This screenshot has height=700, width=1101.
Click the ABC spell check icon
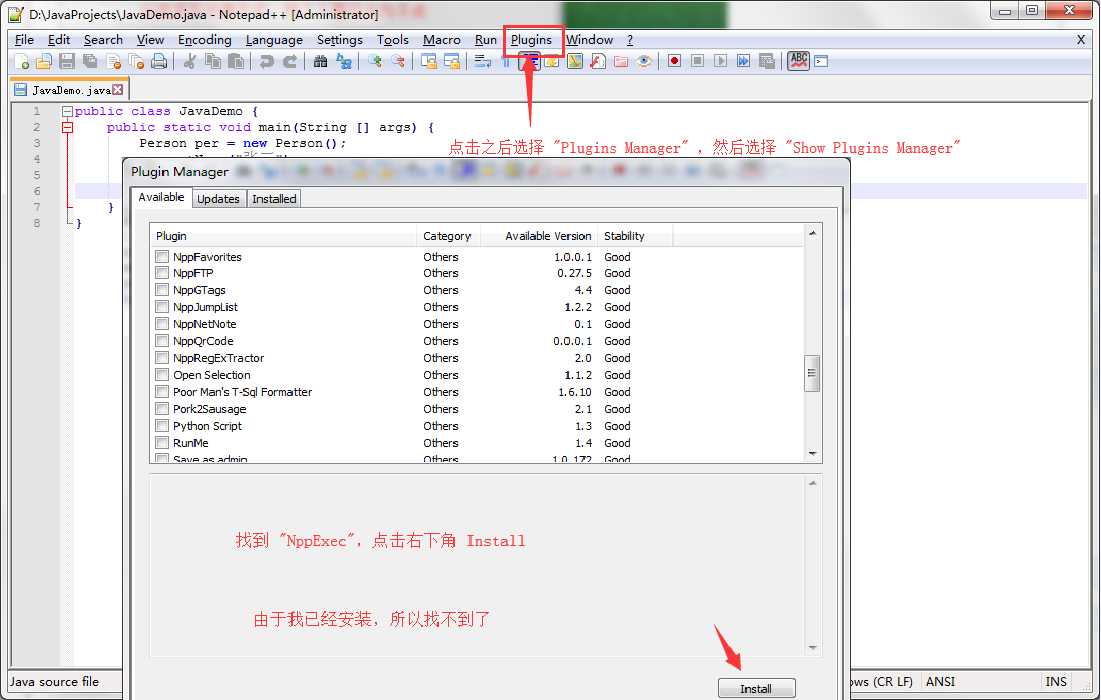[798, 61]
